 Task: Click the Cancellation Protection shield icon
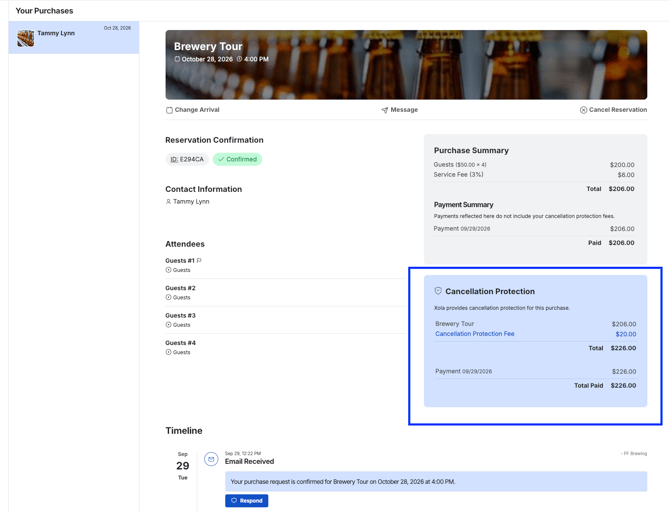point(438,291)
